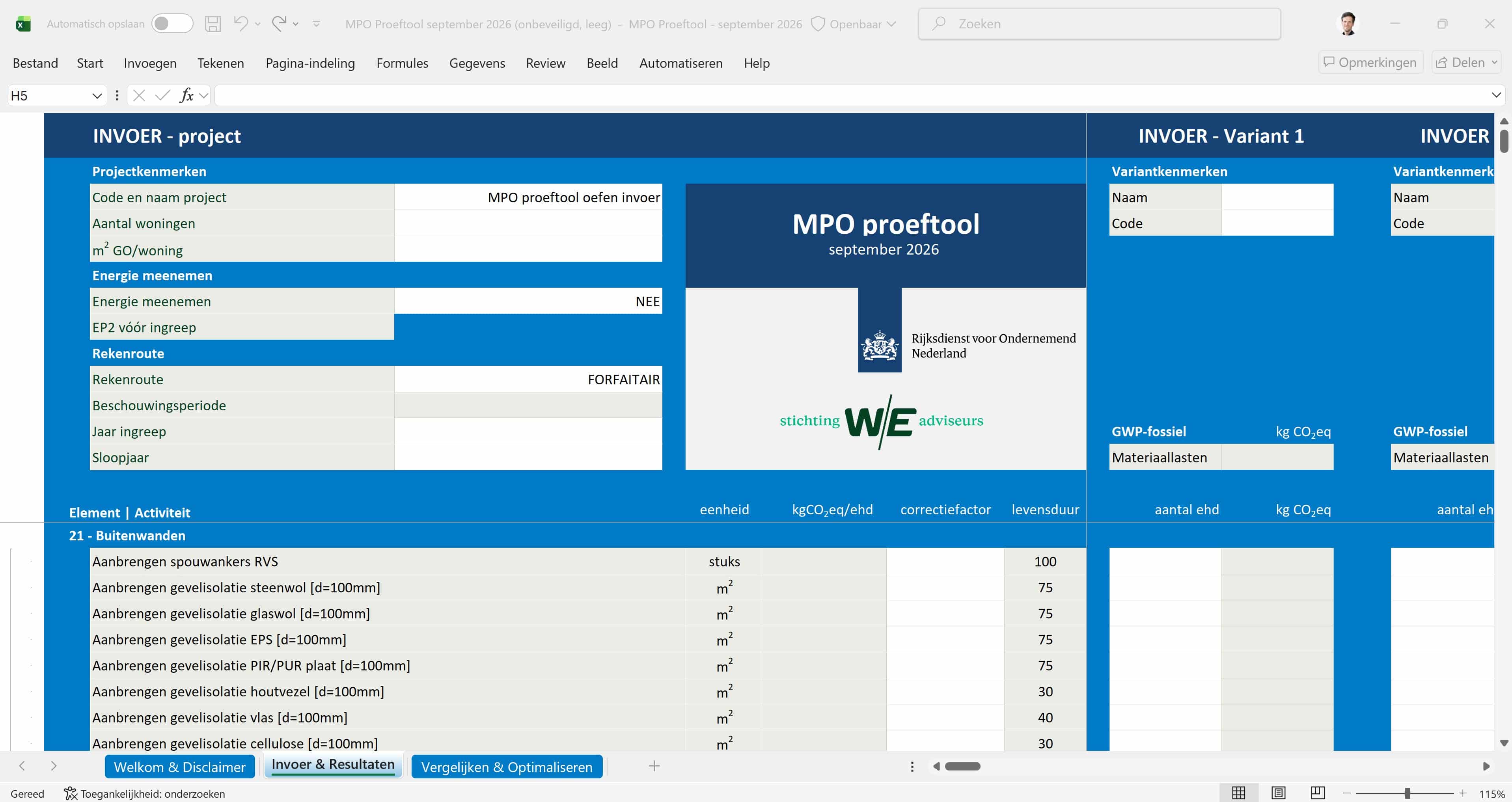Toggle Automatisch opslaan switch

coord(172,24)
